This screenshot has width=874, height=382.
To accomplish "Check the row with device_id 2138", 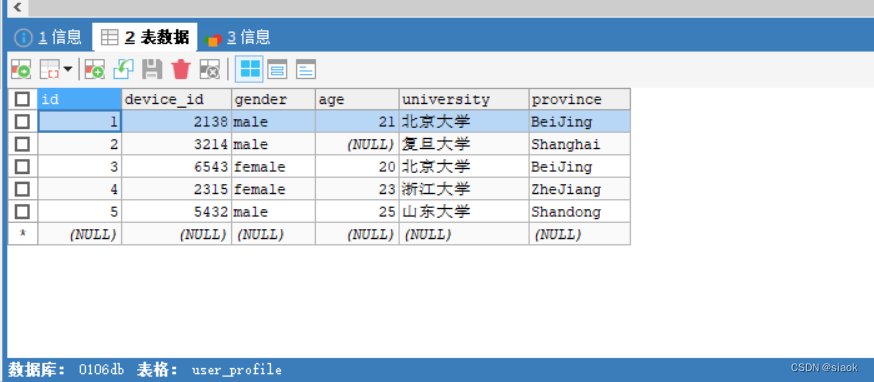I will click(x=22, y=122).
